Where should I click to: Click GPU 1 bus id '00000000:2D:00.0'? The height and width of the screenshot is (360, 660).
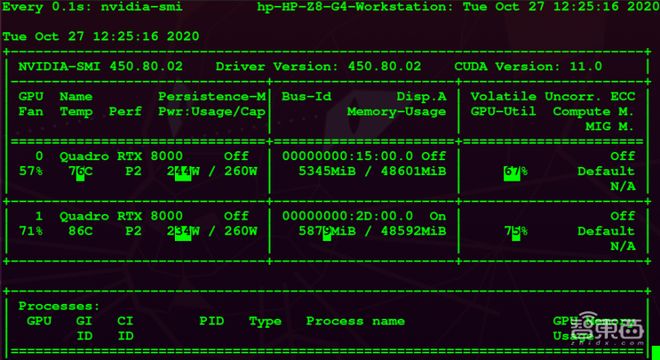347,216
